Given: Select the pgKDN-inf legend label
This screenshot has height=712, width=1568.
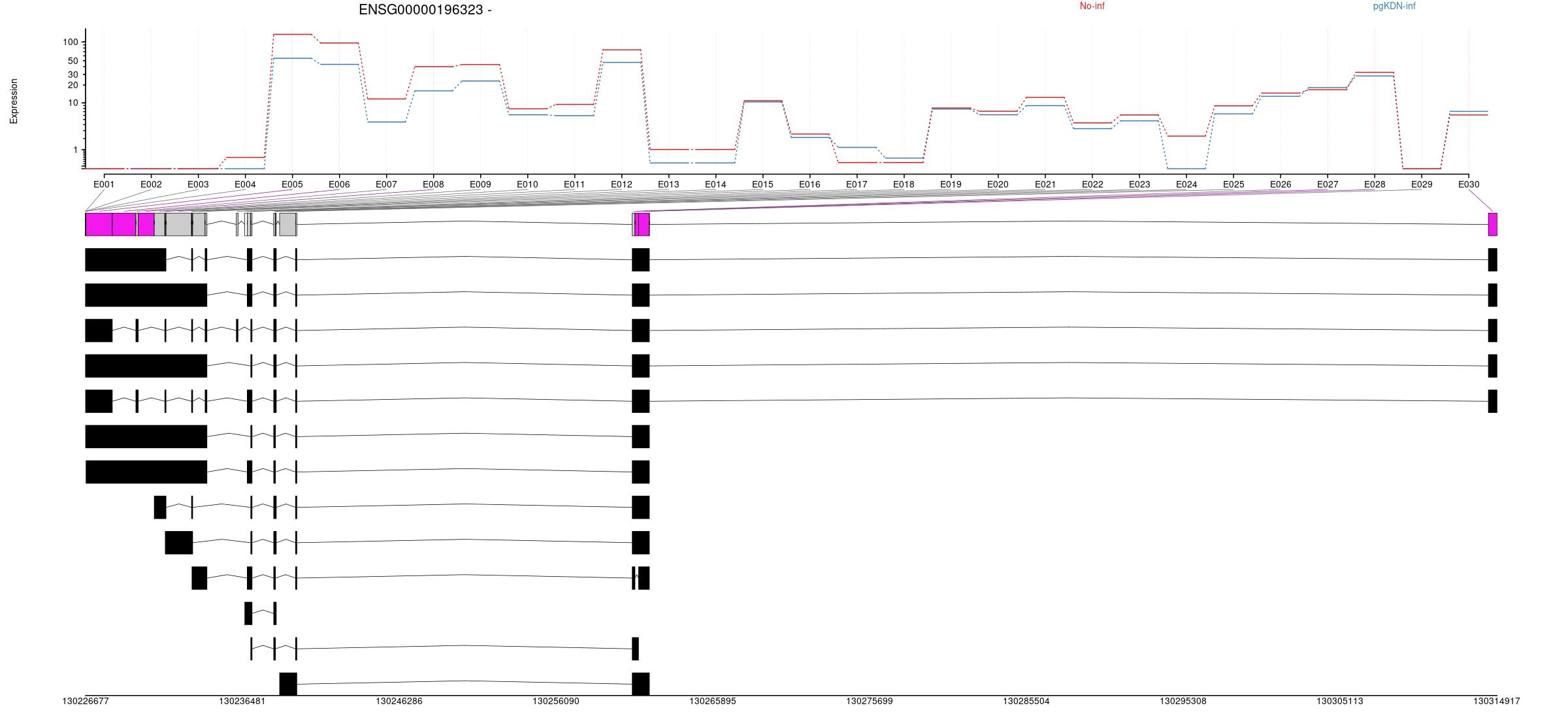Looking at the screenshot, I should [x=1394, y=6].
